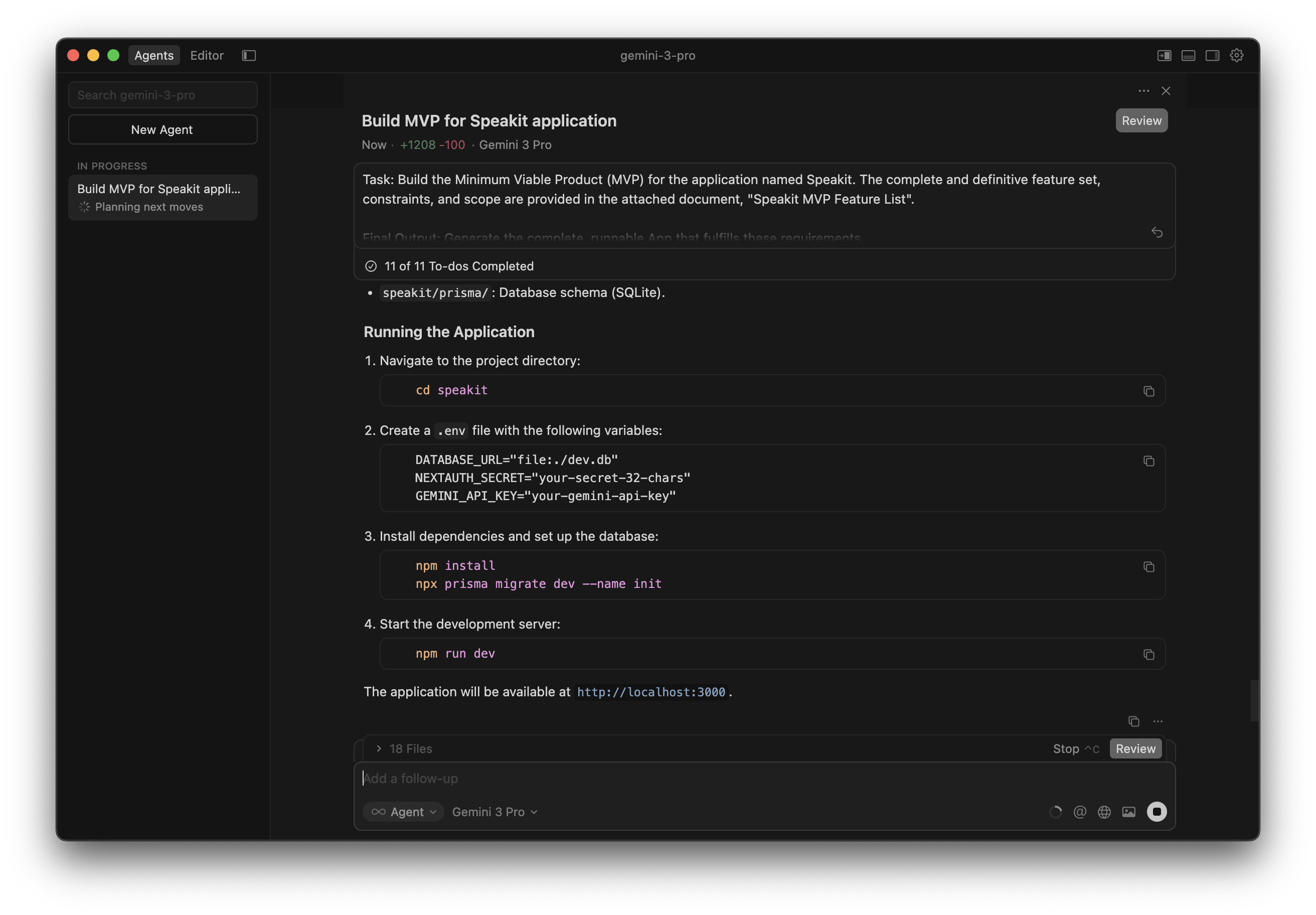1316x915 pixels.
Task: Click the @ mention icon in input
Action: pos(1079,812)
